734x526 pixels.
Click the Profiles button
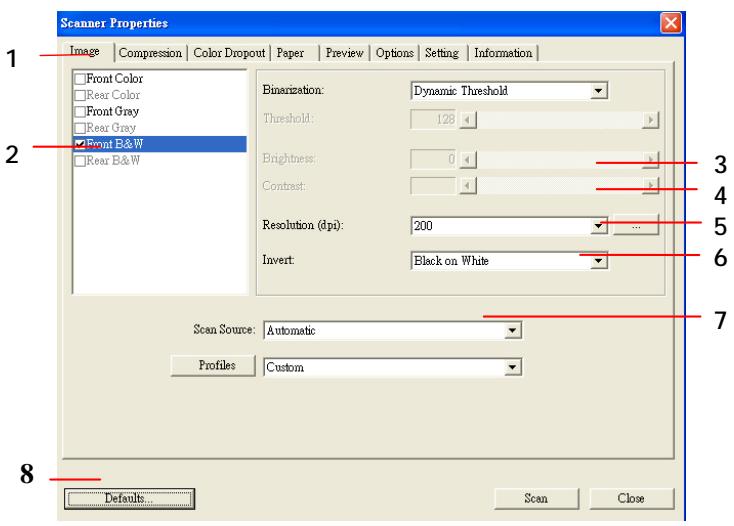pos(213,365)
